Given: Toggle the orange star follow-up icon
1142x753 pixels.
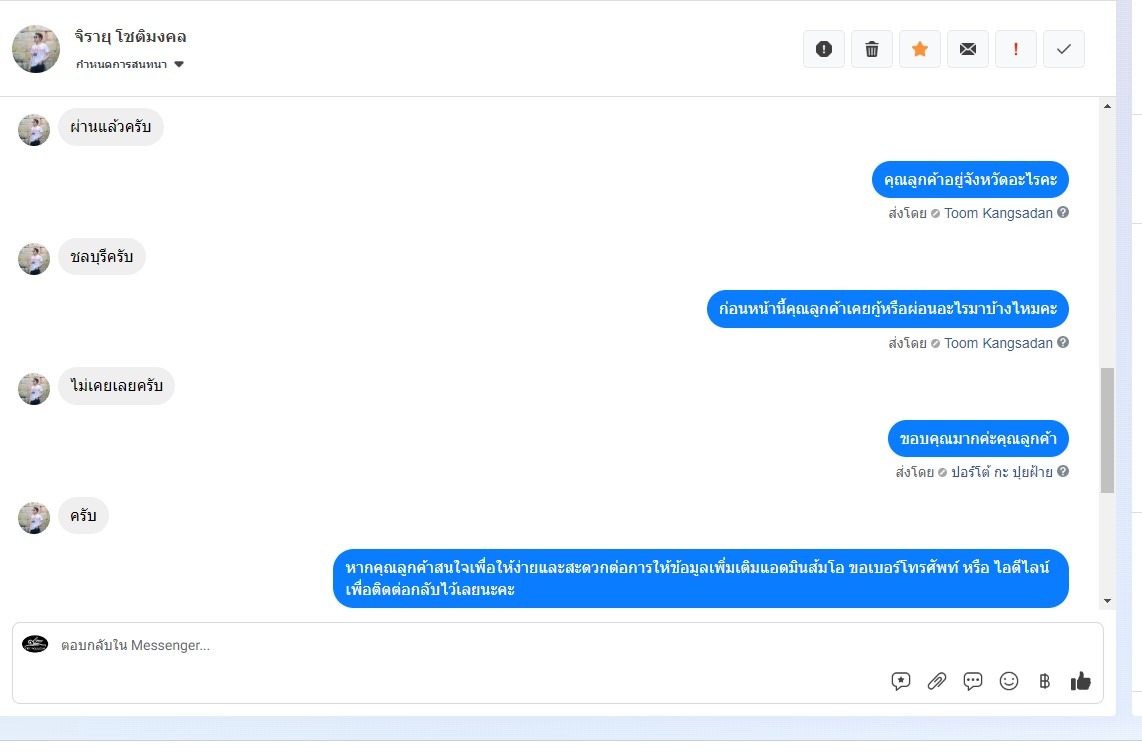Looking at the screenshot, I should pyautogui.click(x=920, y=49).
